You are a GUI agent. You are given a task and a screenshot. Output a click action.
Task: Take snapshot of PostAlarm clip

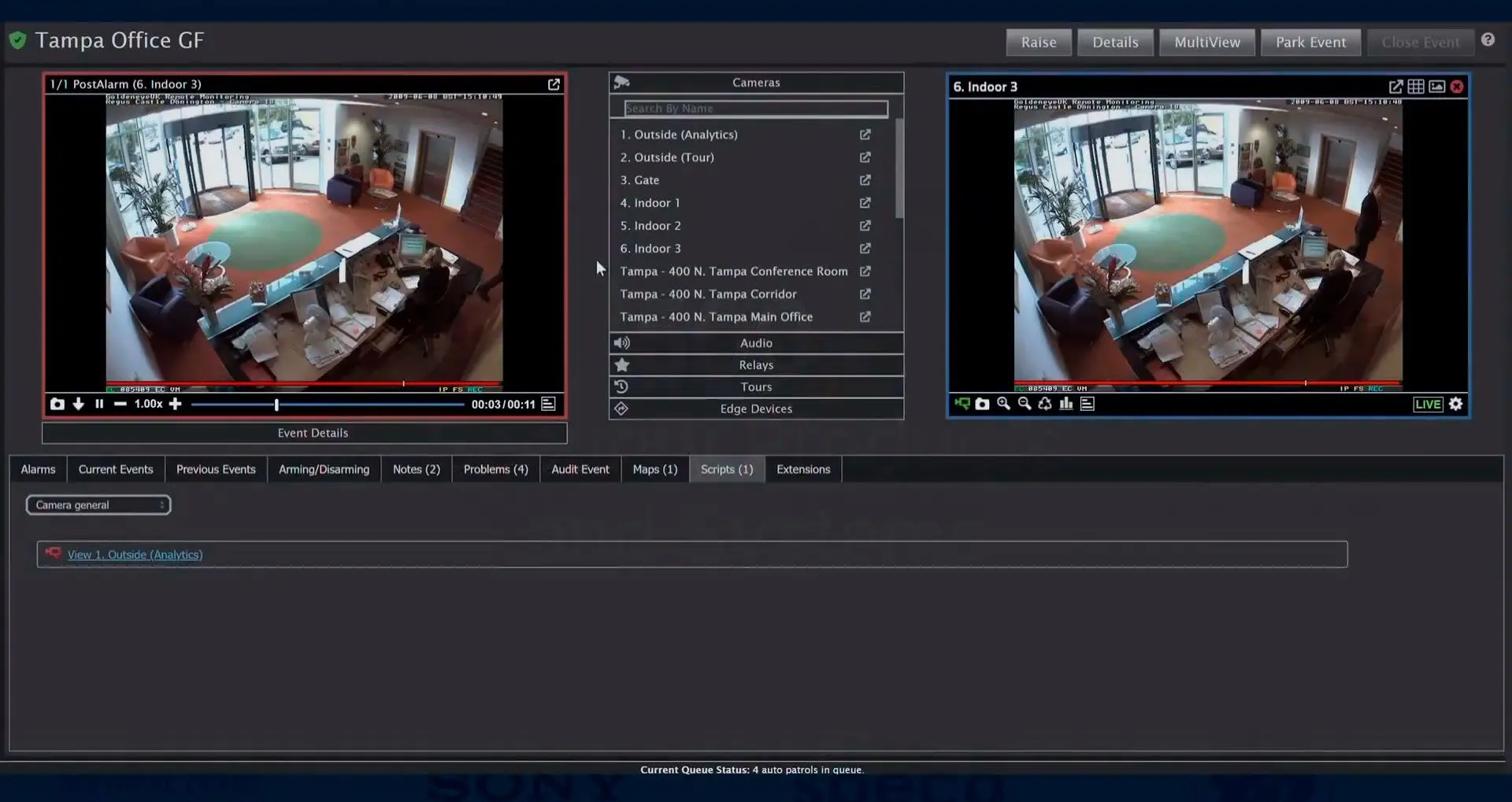(57, 404)
